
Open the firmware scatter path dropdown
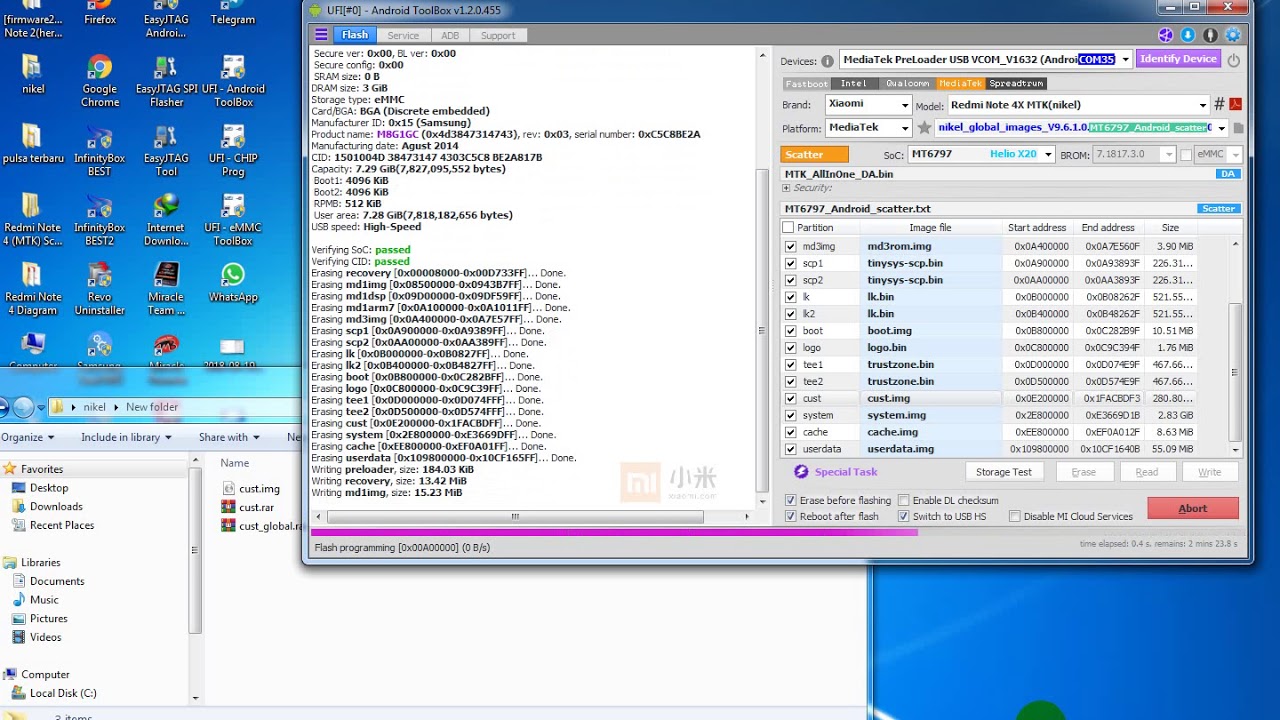tap(1221, 128)
